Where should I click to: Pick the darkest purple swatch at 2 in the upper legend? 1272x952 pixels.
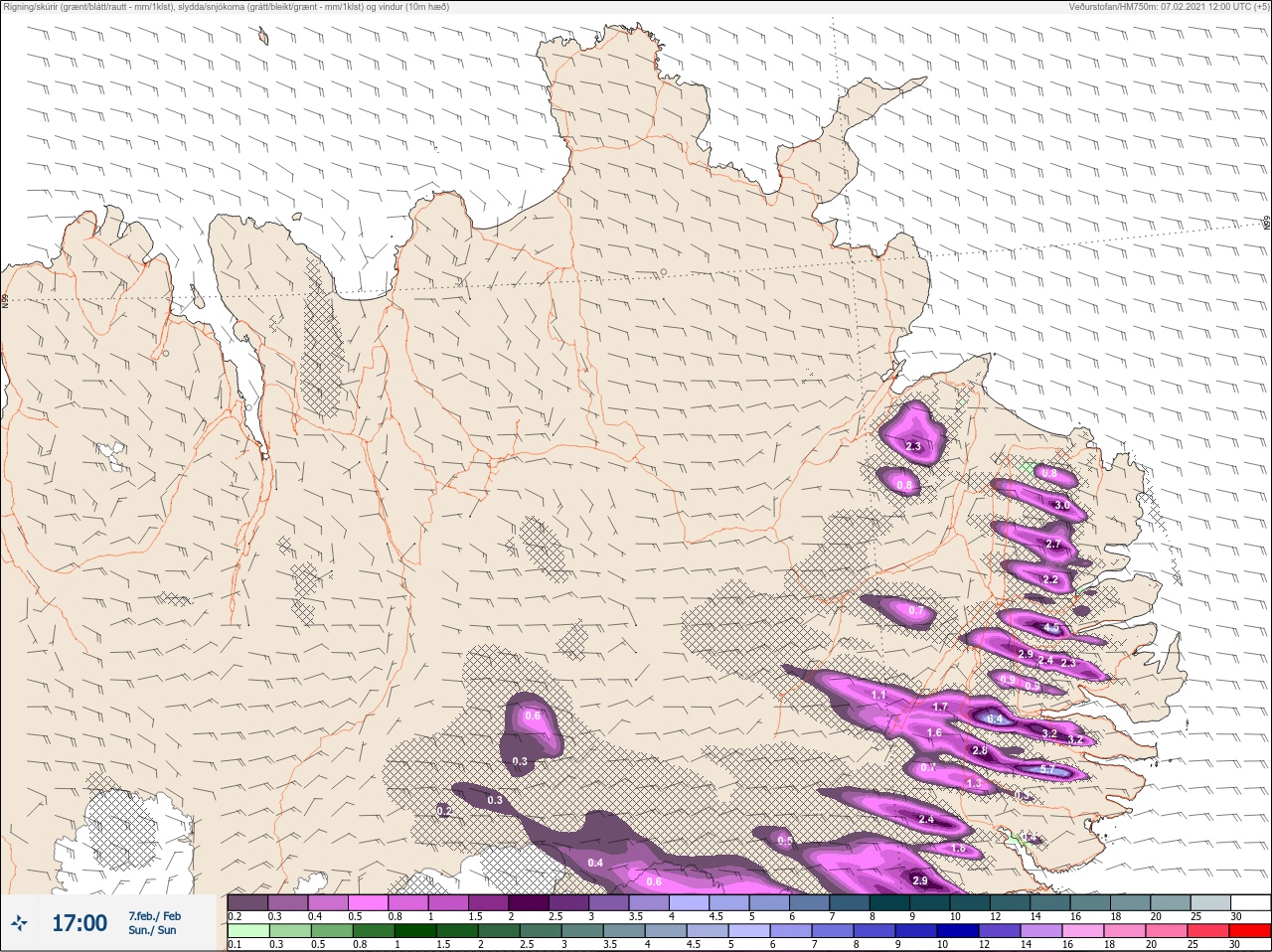(529, 902)
